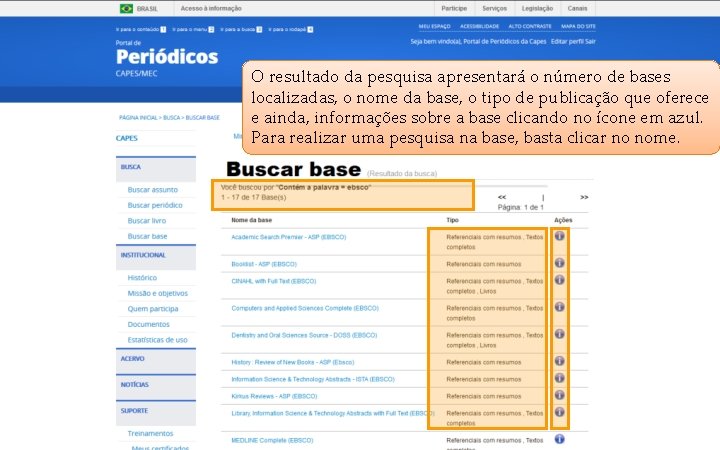The image size is (720, 450).
Task: Click info icon for History: Review of New Books
Action: coord(559,361)
